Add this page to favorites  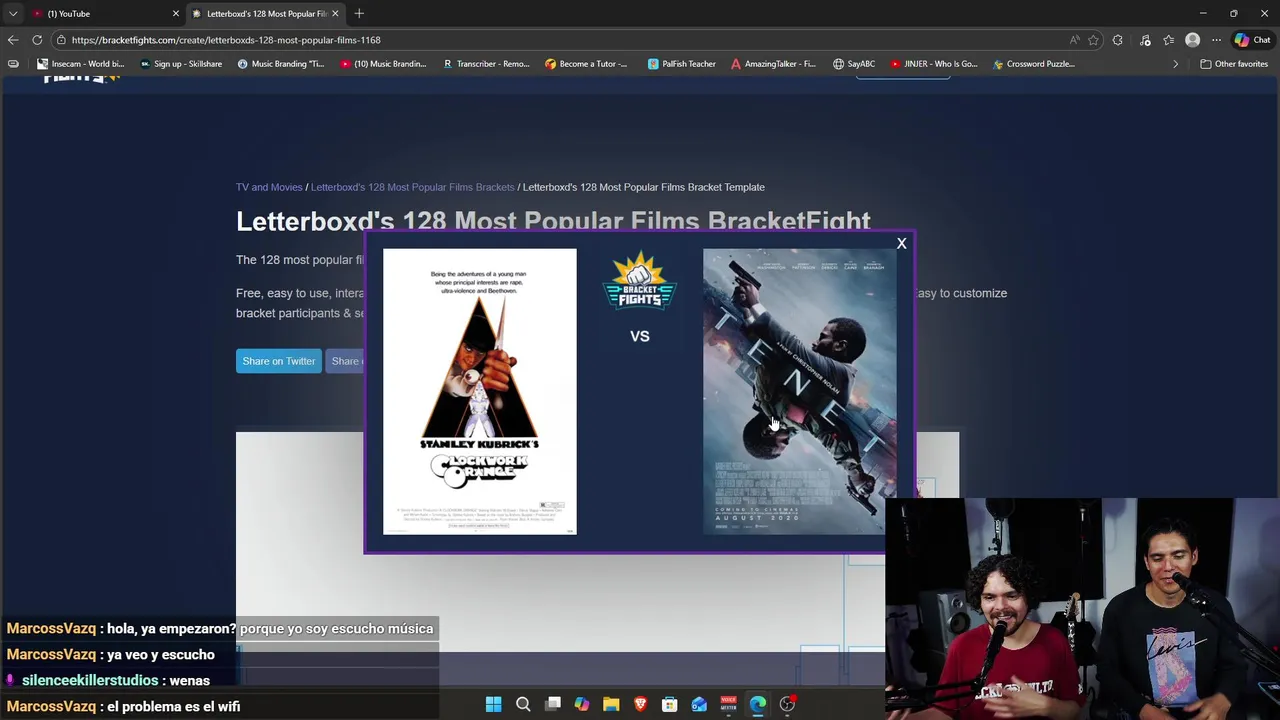point(1093,40)
